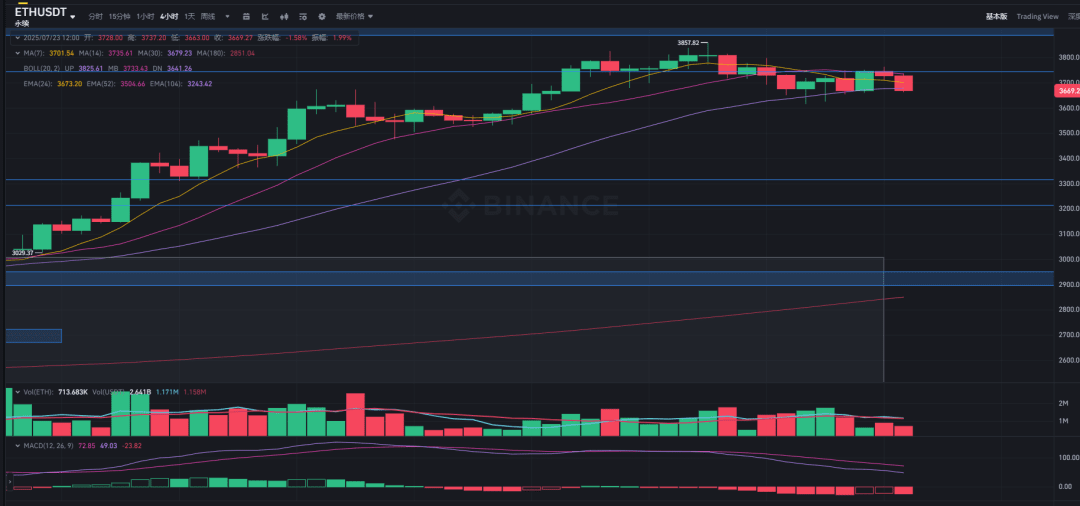
Task: Click the Vol(ETH) value 713.683K
Action: click(73, 392)
